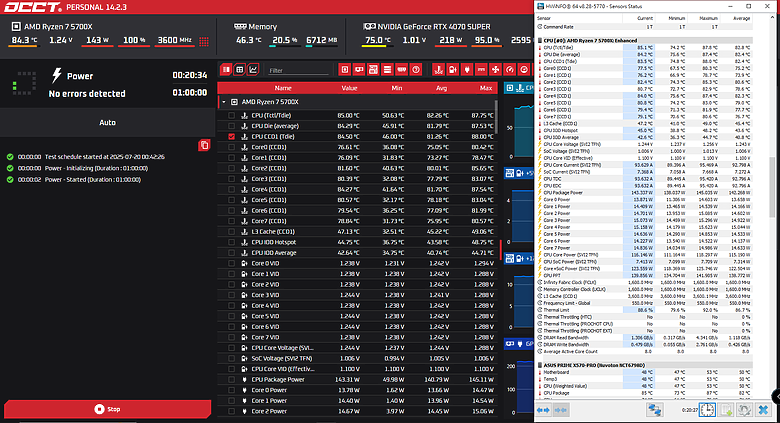The image size is (780, 423).
Task: Select HWiNFO 'Thermal Limit' row
Action: click(x=645, y=310)
